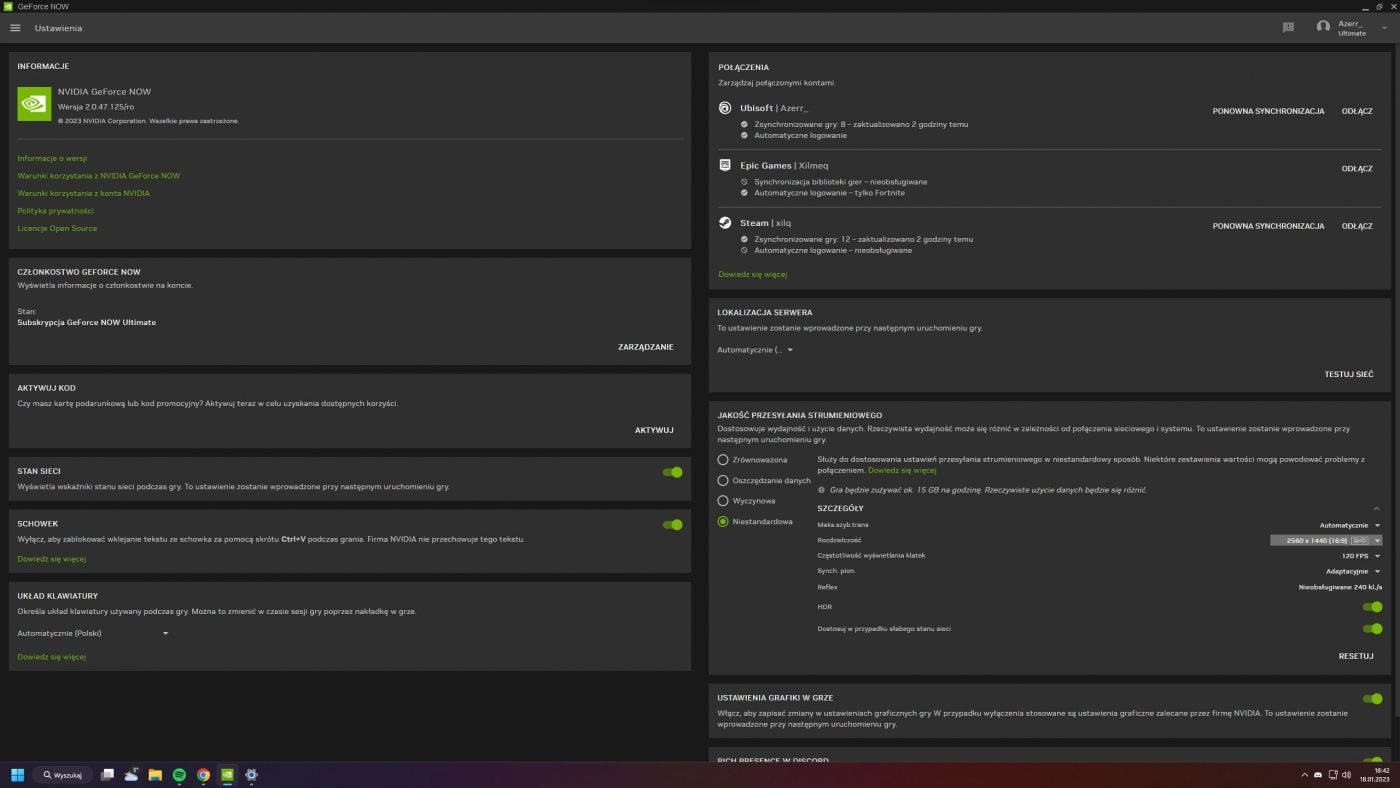The image size is (1400, 788).
Task: Click Dowiedz się więcej in streaming quality description
Action: [x=902, y=470]
